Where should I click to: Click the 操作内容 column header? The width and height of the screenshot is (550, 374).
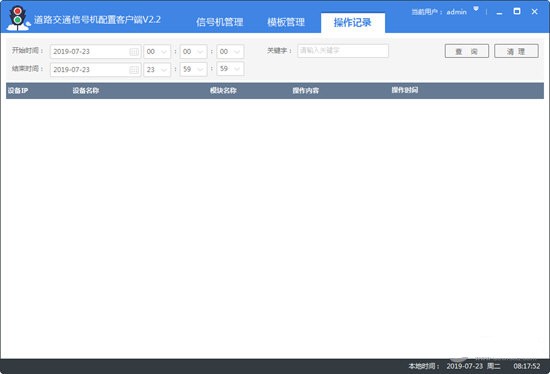[306, 91]
